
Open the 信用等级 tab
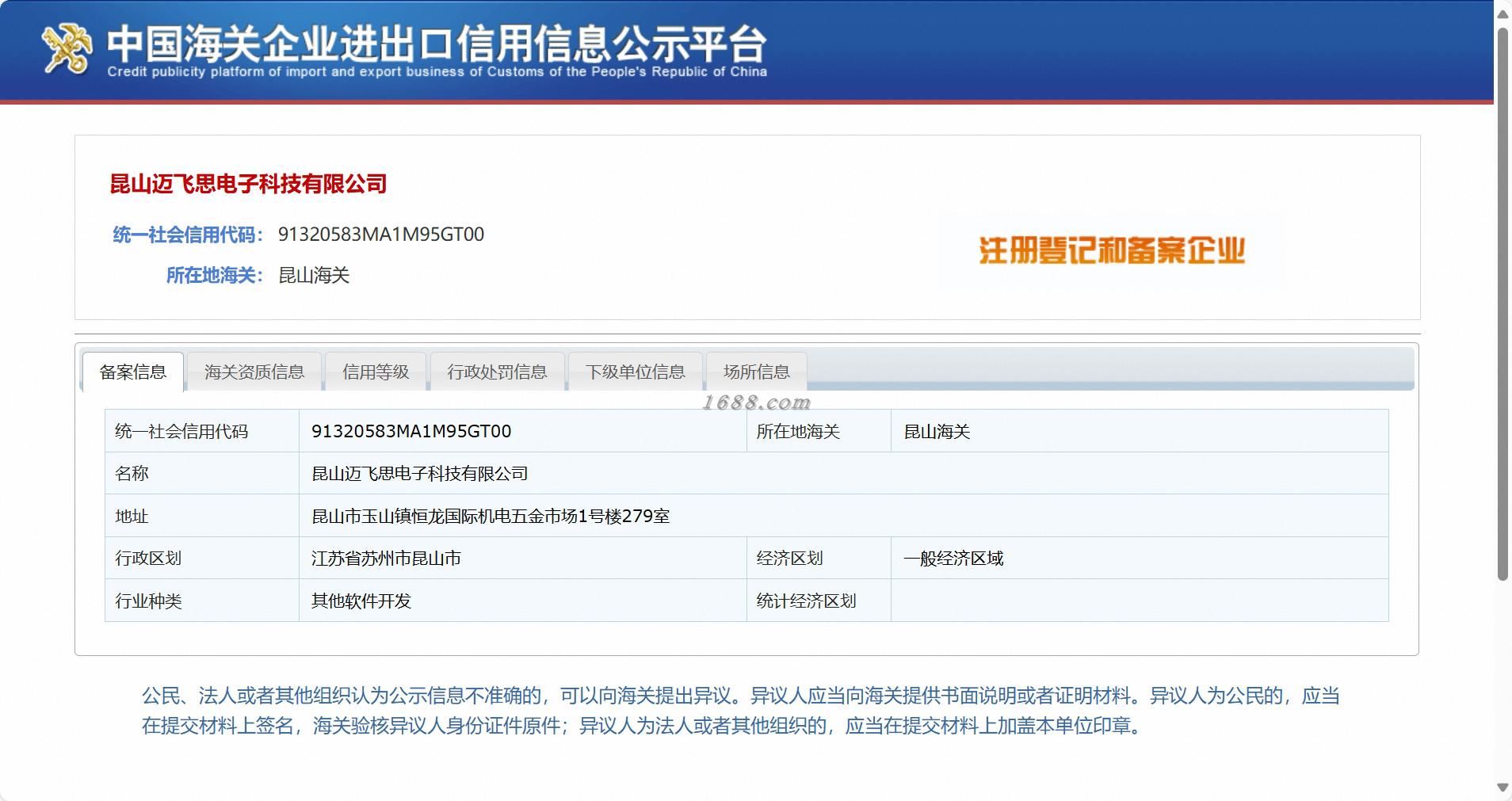(x=376, y=372)
